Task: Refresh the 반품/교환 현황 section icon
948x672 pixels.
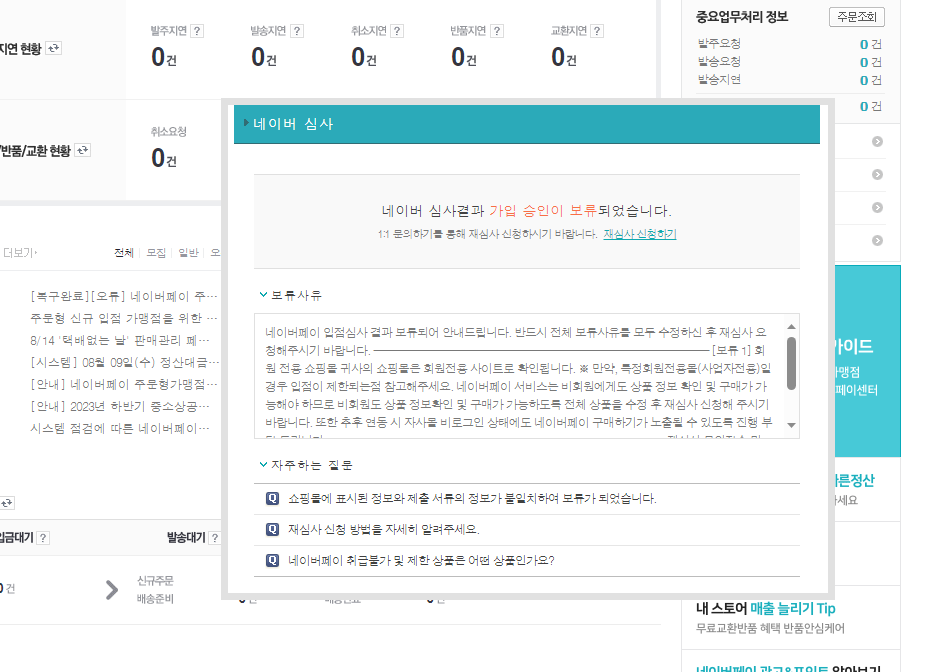Action: pos(83,150)
